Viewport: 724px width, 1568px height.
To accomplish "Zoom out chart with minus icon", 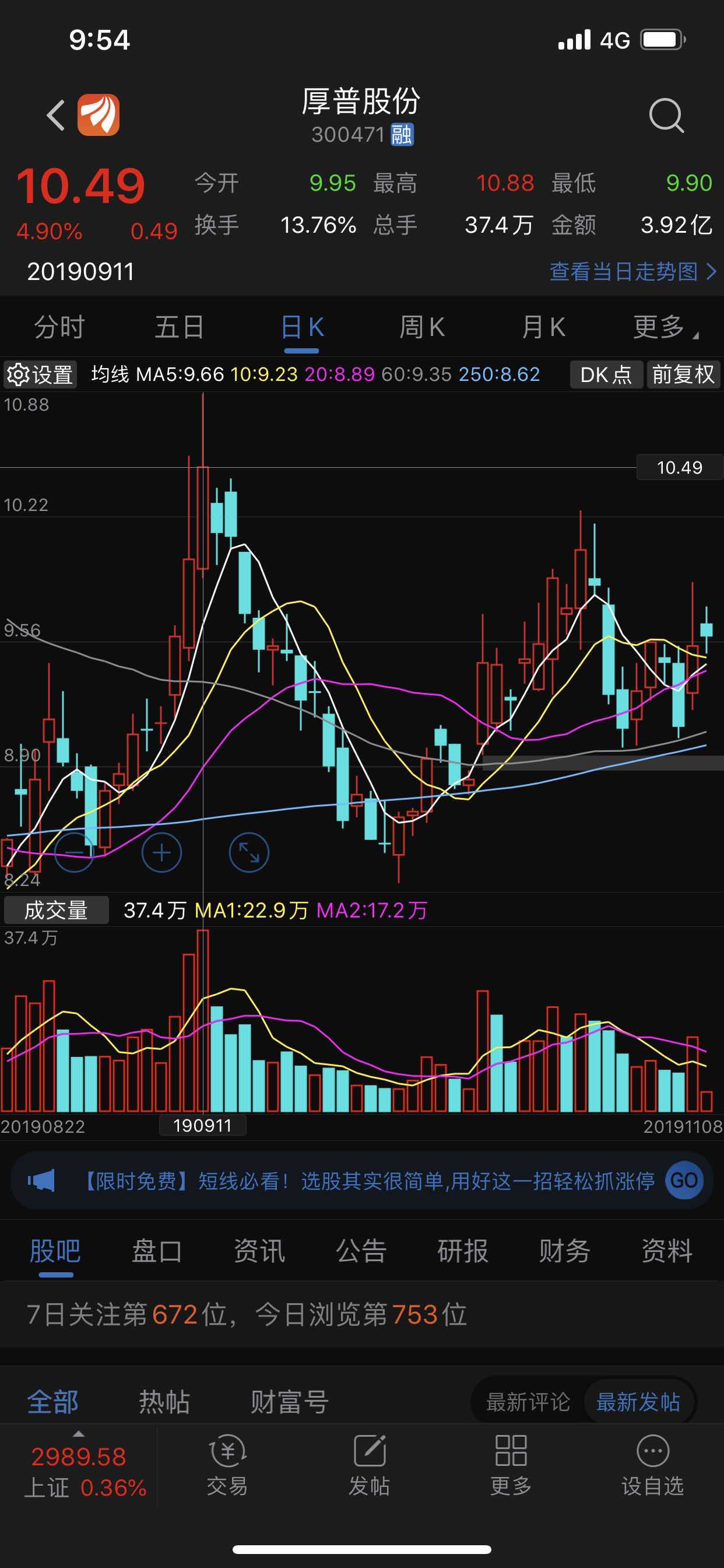I will point(74,852).
